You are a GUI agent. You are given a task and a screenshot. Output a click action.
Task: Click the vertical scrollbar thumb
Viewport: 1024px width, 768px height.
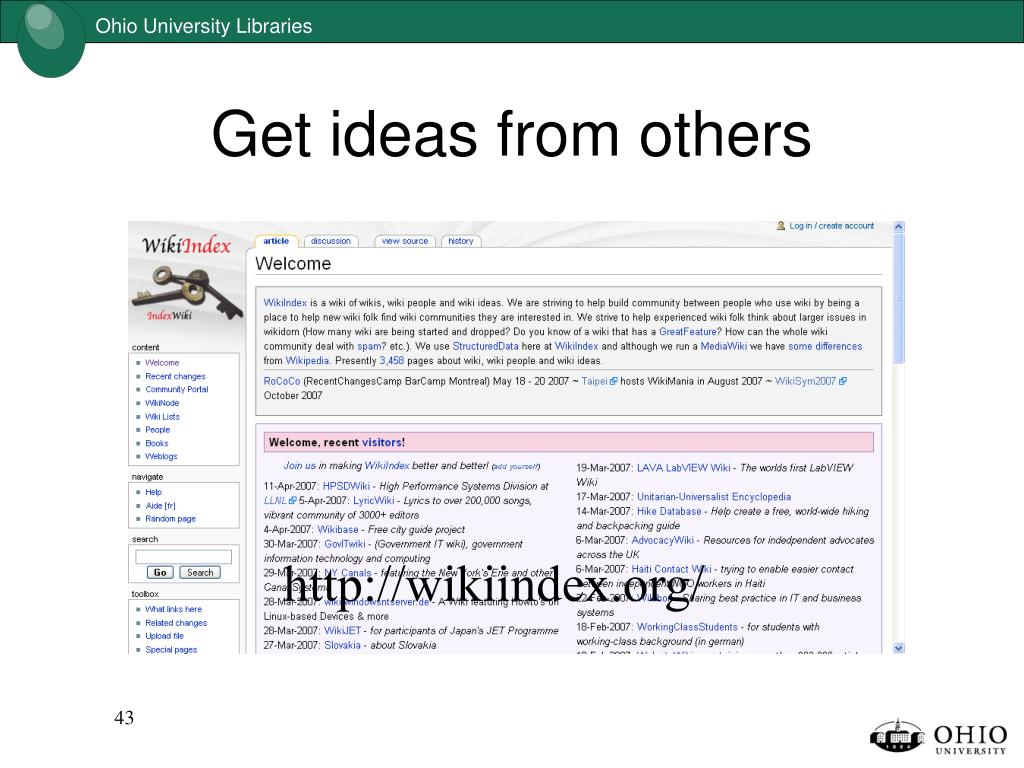tap(899, 298)
